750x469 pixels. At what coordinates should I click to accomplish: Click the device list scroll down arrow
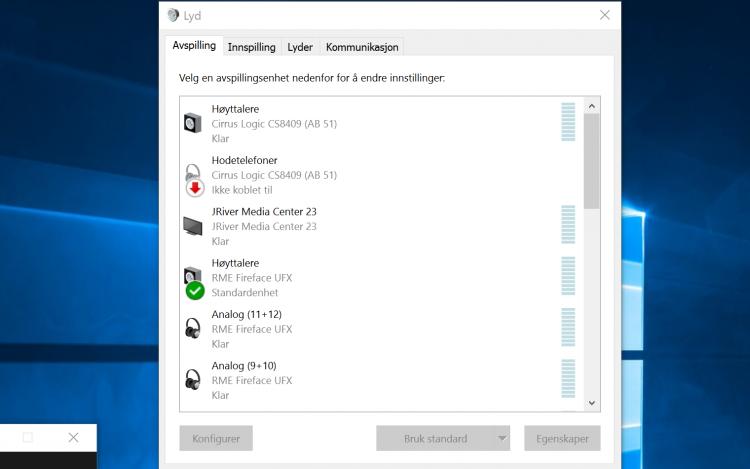[x=592, y=403]
